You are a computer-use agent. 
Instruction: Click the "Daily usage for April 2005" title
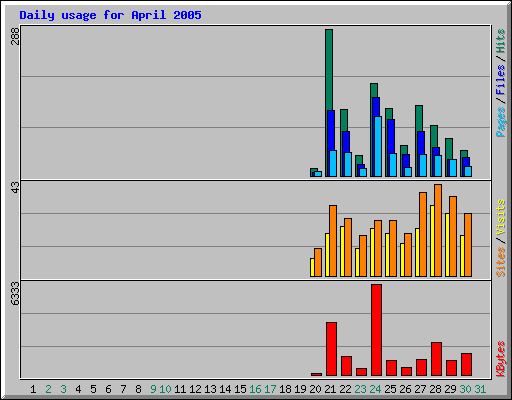pos(110,15)
